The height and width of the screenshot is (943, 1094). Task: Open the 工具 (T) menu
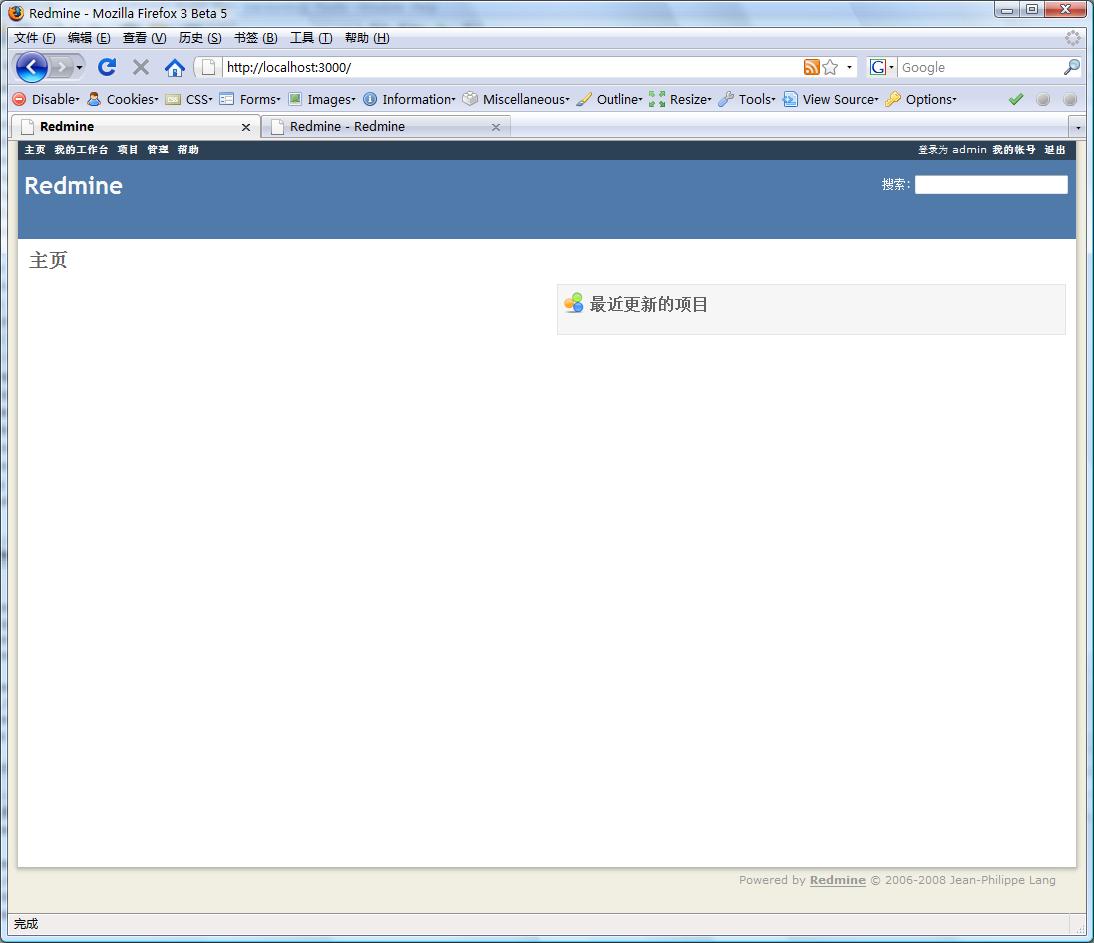311,38
